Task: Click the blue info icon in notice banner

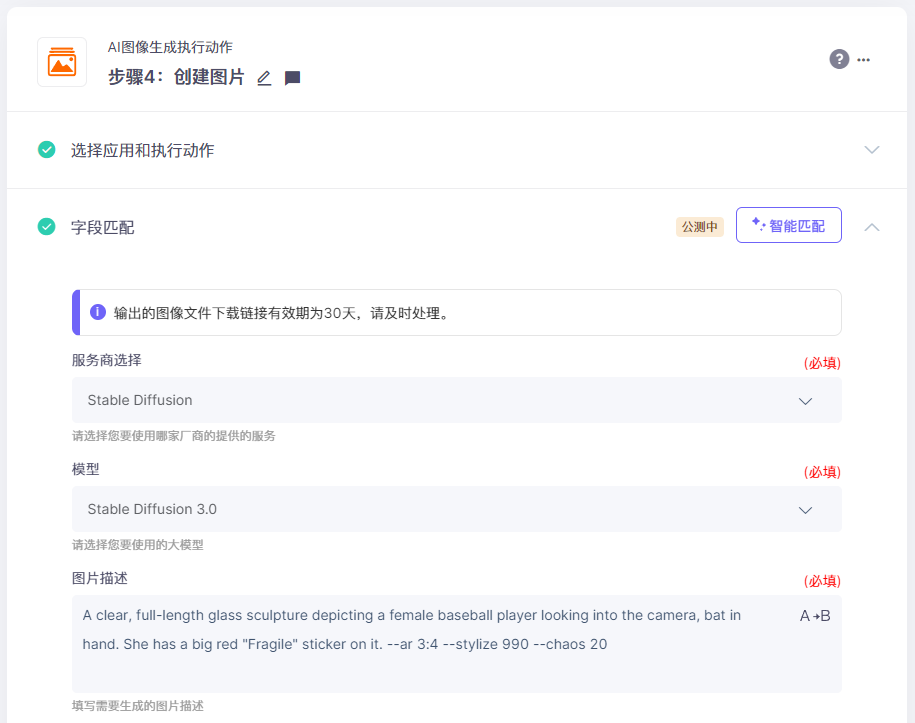Action: click(x=98, y=312)
